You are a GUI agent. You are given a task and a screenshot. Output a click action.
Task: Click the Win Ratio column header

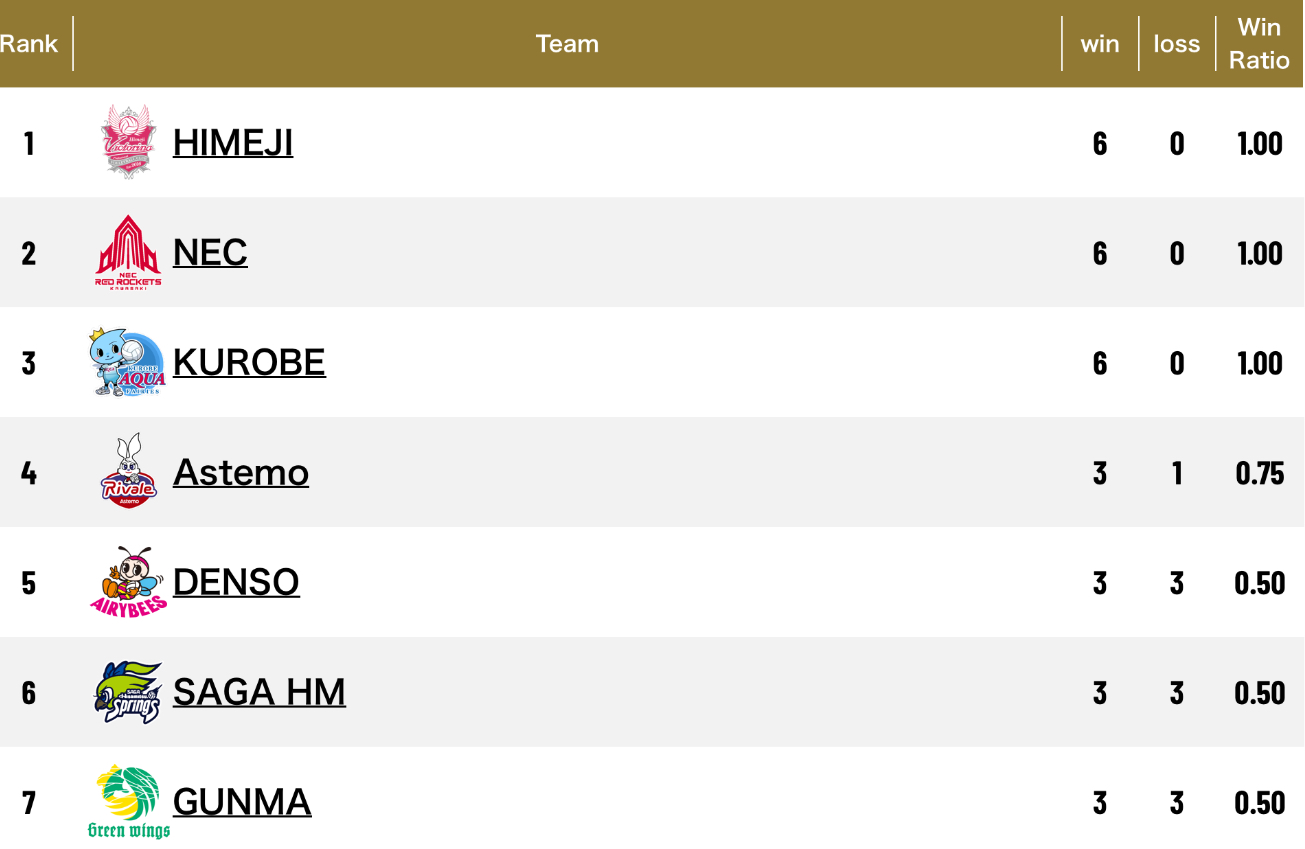click(x=1259, y=44)
